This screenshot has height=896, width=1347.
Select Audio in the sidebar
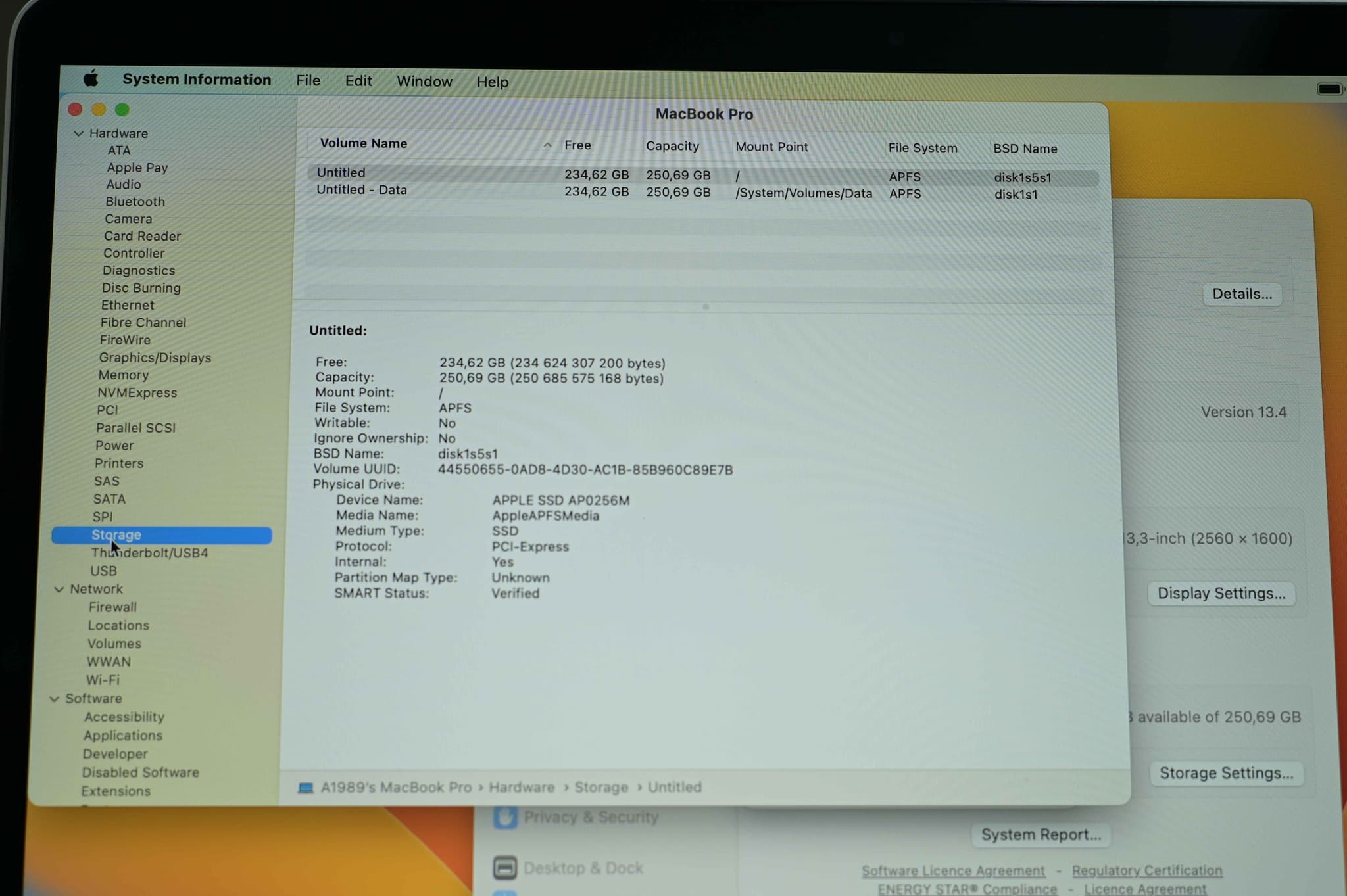124,185
